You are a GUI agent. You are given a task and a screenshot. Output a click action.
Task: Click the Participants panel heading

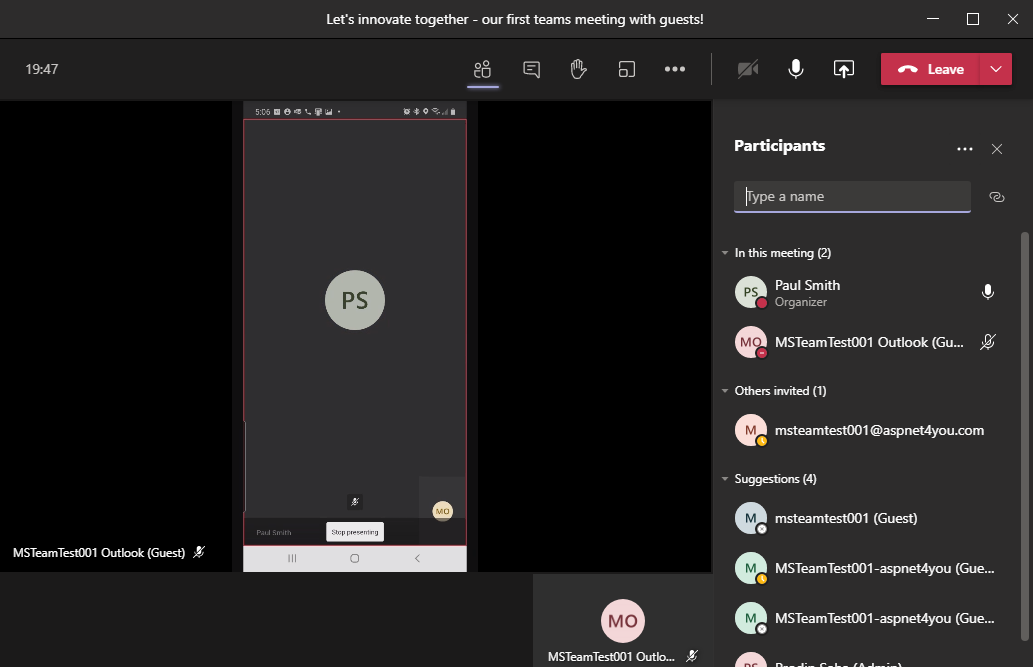point(779,146)
